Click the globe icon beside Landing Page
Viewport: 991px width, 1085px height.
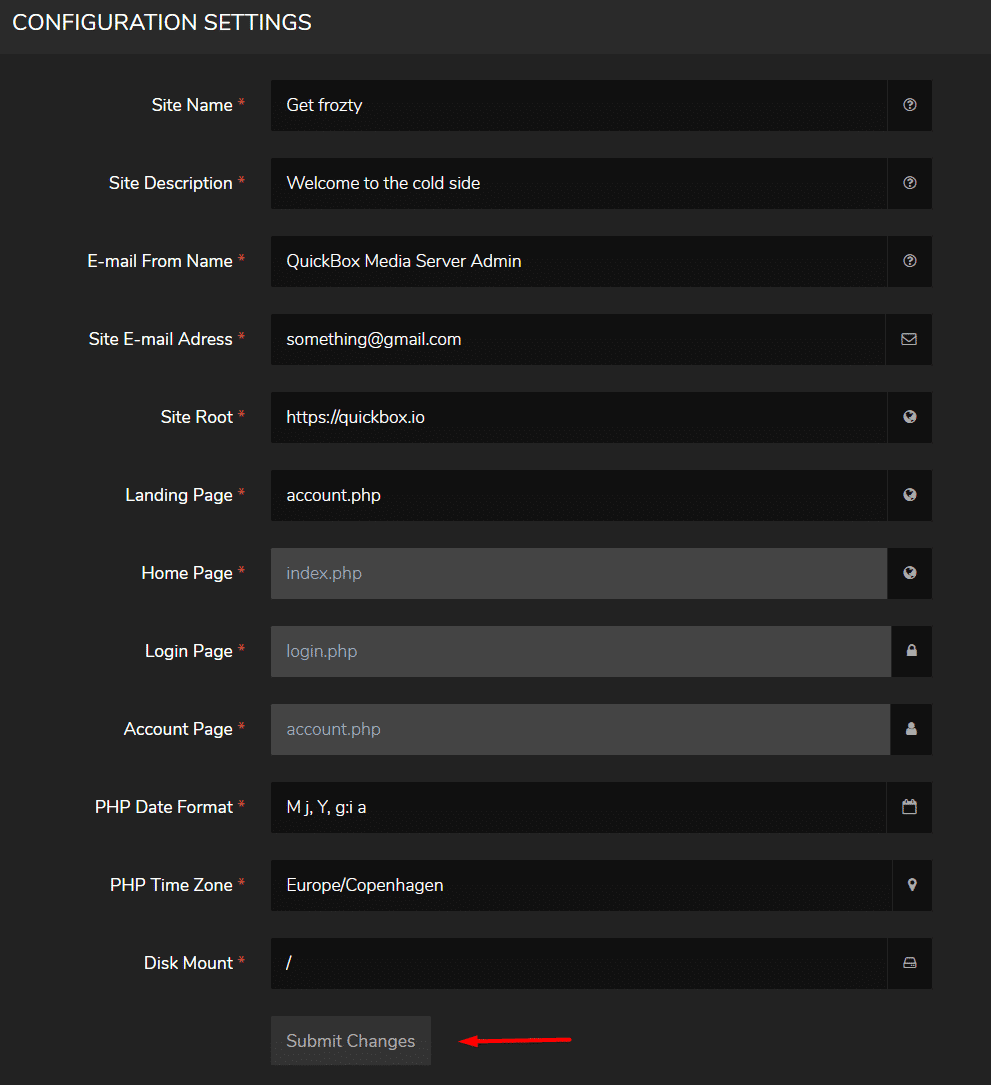click(x=909, y=495)
